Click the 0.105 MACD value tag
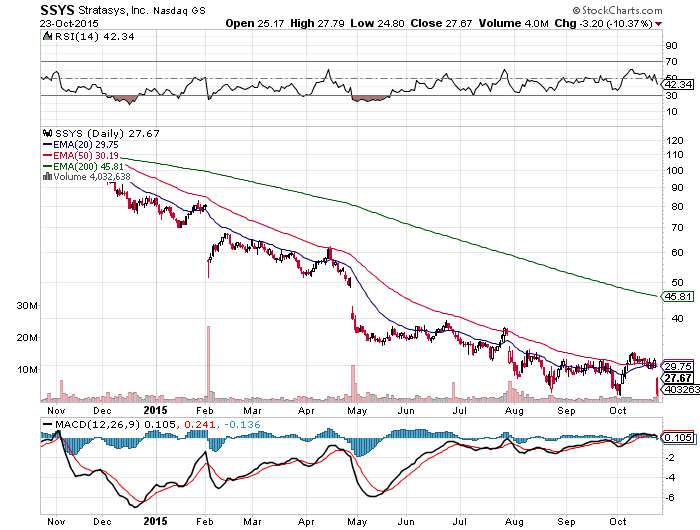The height and width of the screenshot is (530, 700). [678, 438]
